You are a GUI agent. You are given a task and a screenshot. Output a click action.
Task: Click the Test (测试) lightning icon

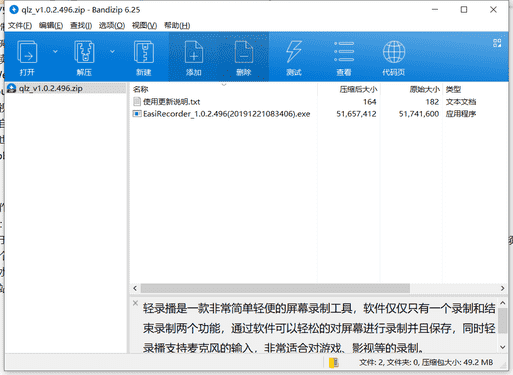click(294, 52)
